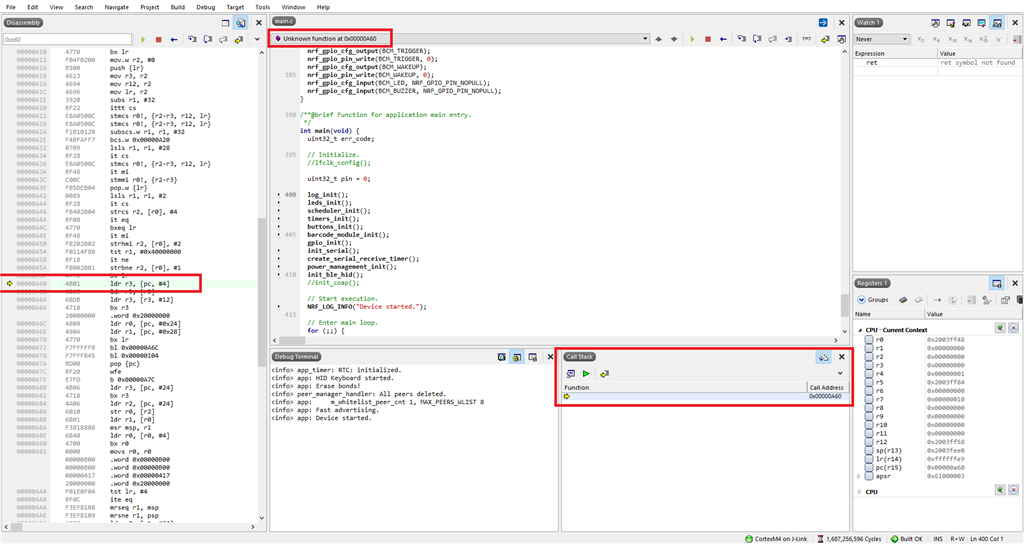Click first window icon in Debug Terminal header
This screenshot has width=1024, height=544.
(501, 357)
